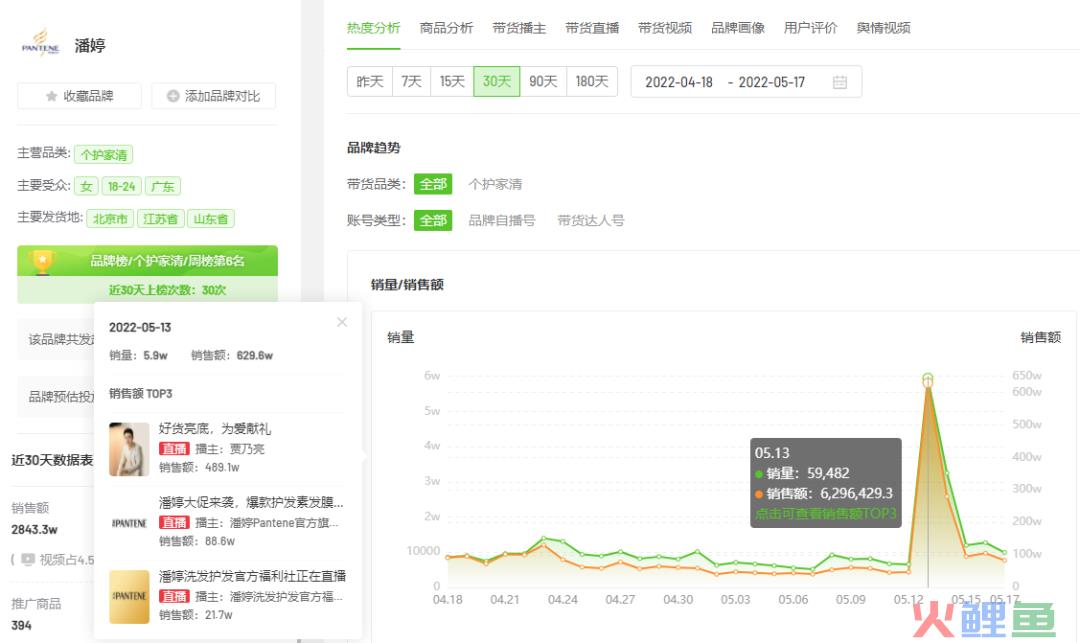Click the plus icon on 添加品牌对比
The height and width of the screenshot is (643, 1080).
[174, 96]
